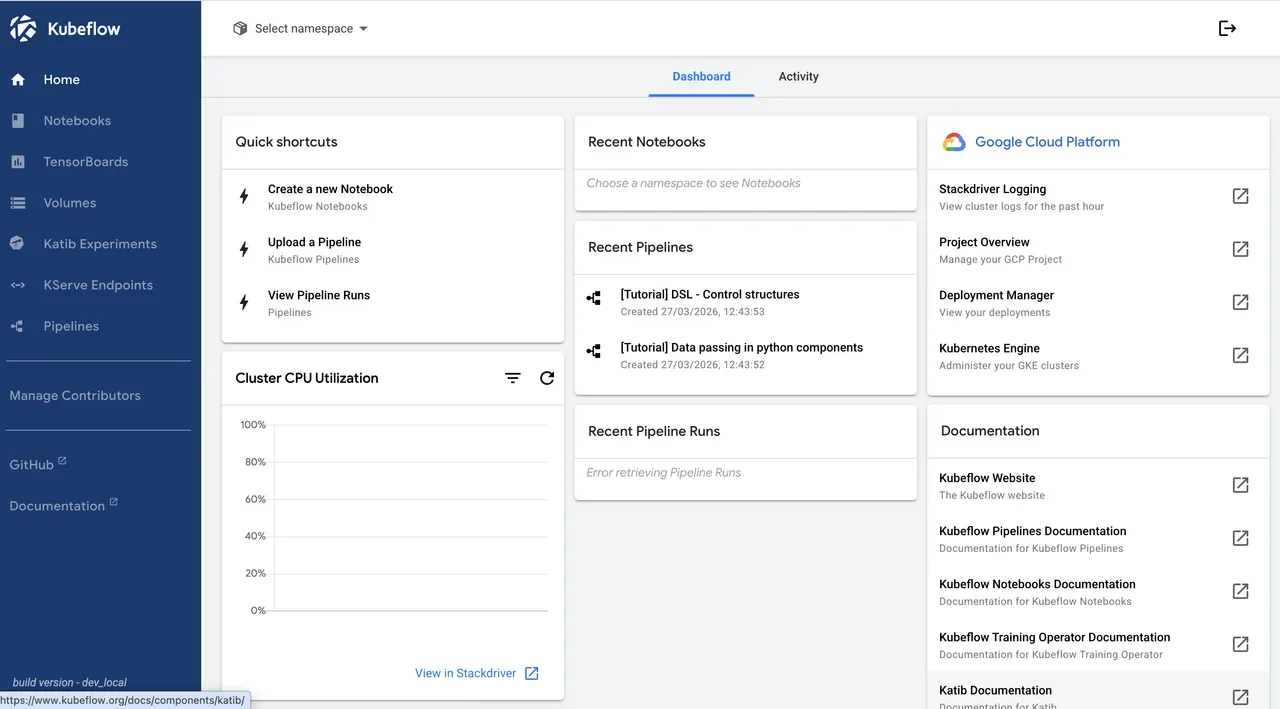Click the Google Cloud Platform logo
This screenshot has width=1280, height=709.
point(954,142)
